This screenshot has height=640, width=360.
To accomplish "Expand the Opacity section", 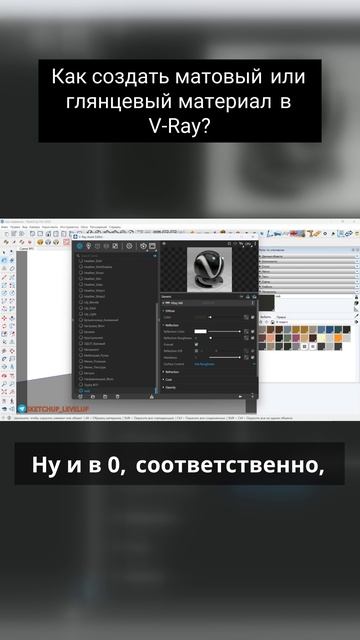I will point(169,387).
